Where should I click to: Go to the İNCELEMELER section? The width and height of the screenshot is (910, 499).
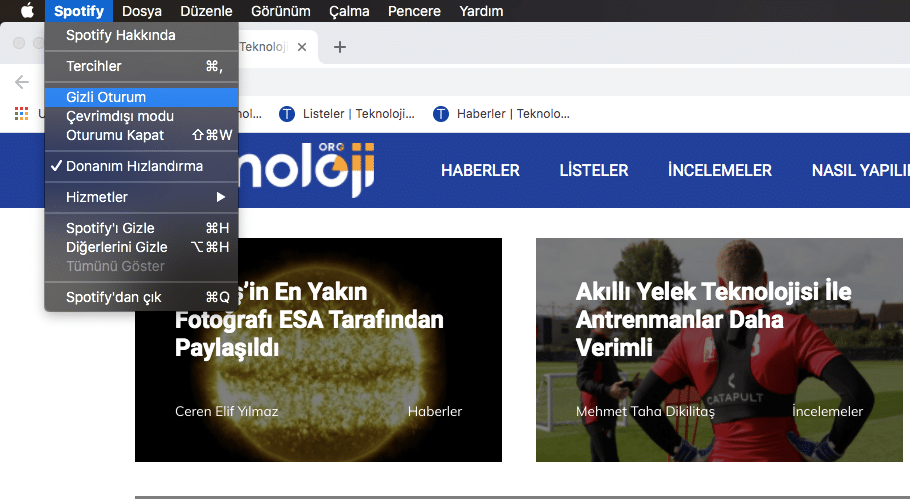coord(720,170)
